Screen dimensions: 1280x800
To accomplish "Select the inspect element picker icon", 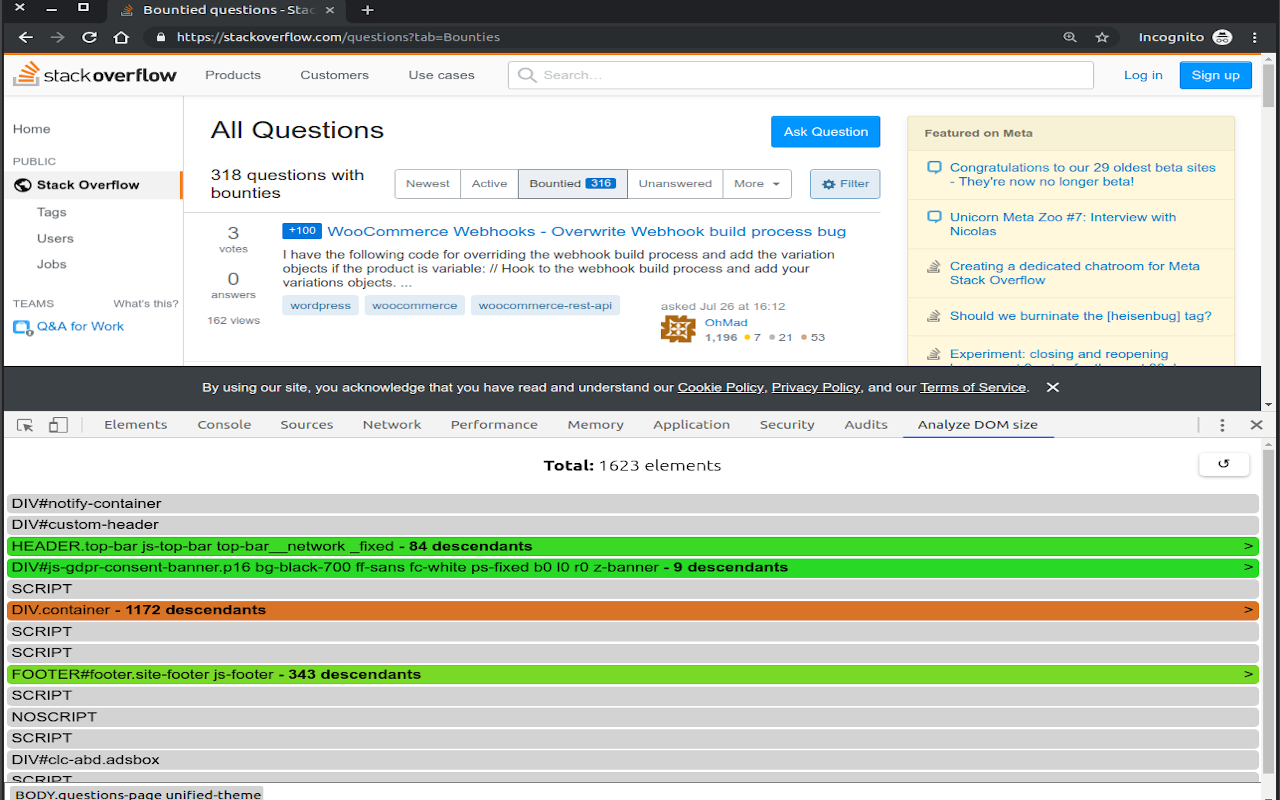I will pyautogui.click(x=26, y=425).
